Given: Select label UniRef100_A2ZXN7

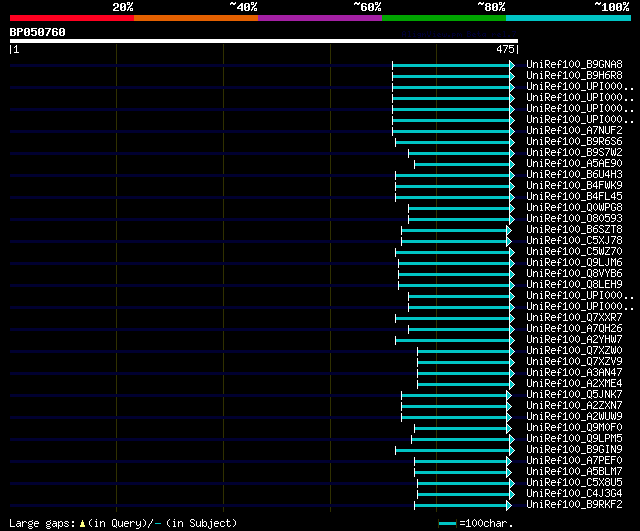Looking at the screenshot, I should point(574,406).
